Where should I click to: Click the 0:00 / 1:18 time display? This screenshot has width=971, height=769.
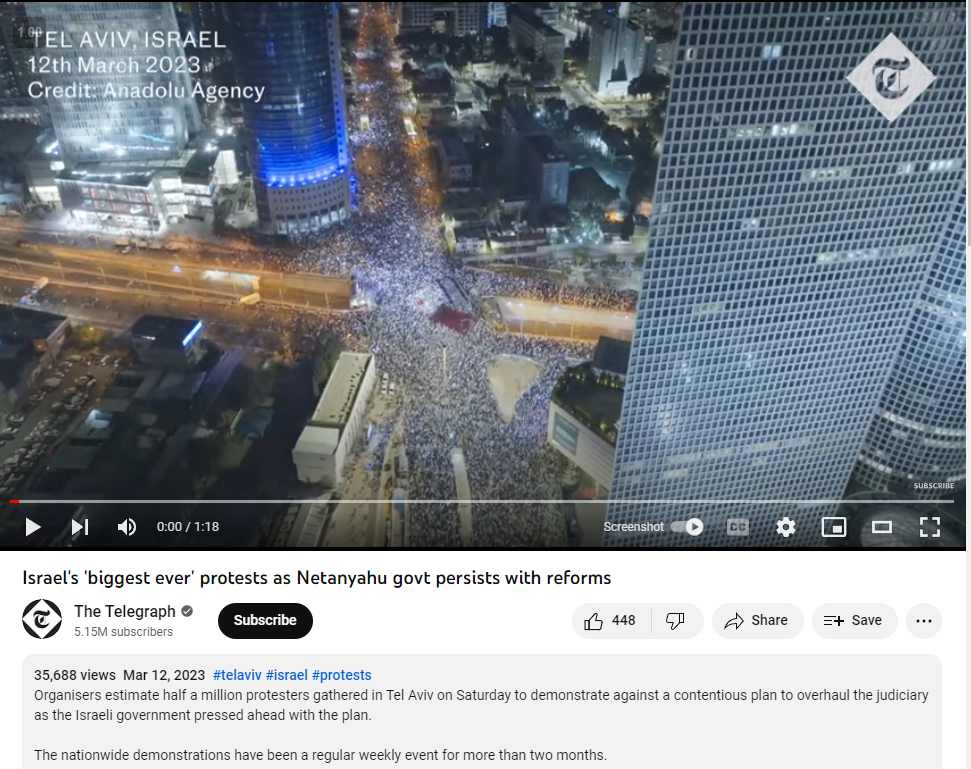(x=188, y=527)
